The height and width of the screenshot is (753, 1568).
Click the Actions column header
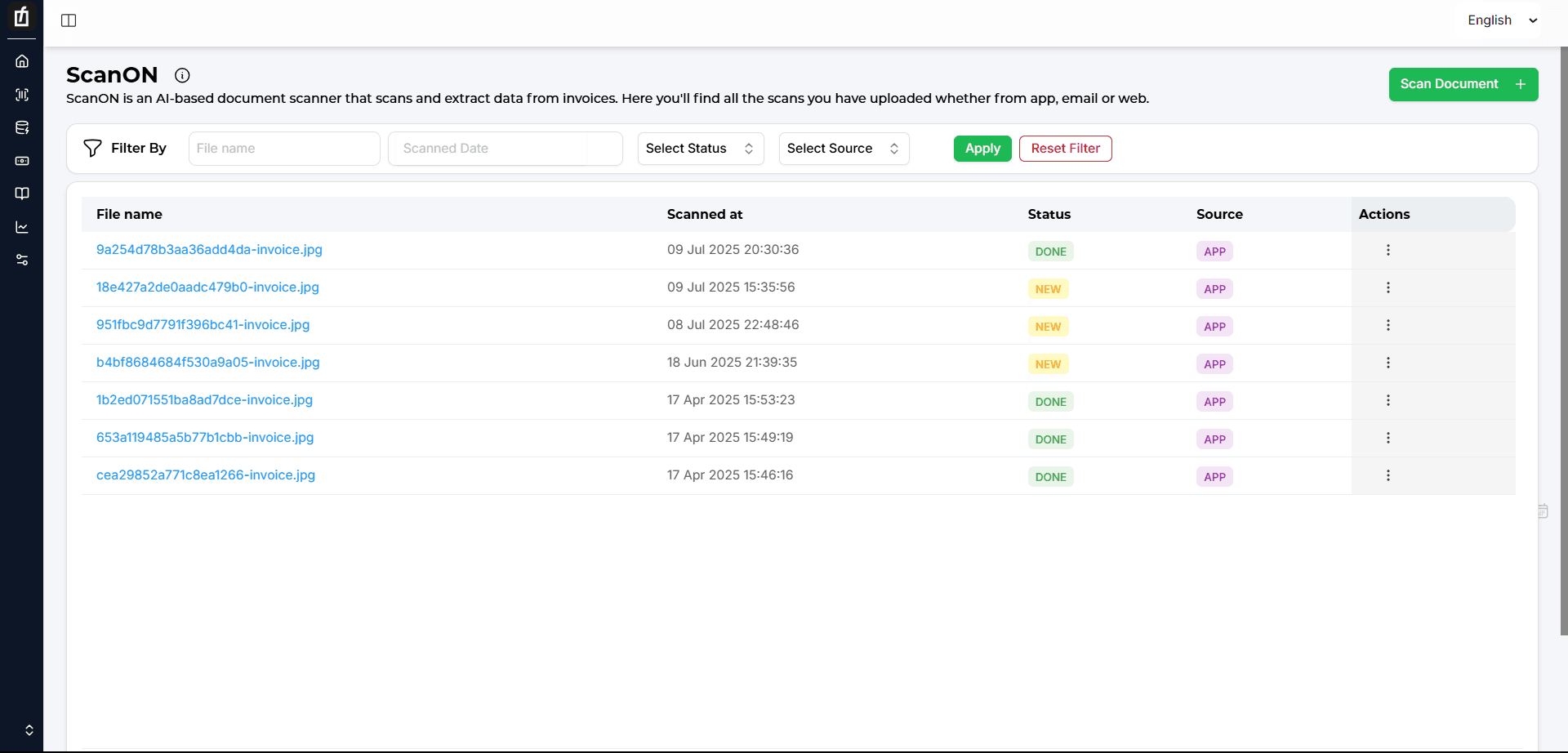tap(1384, 214)
